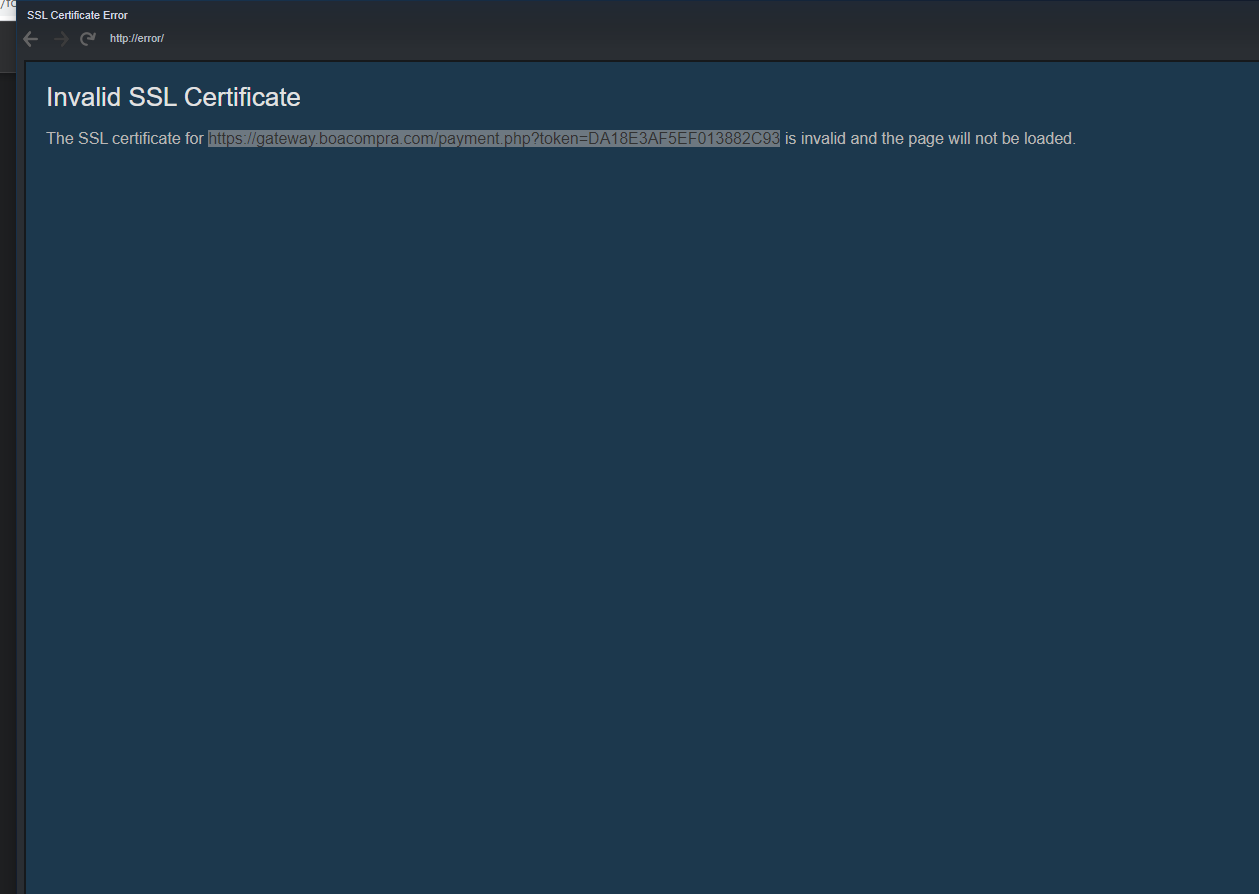Image resolution: width=1259 pixels, height=894 pixels.
Task: Click the SSL Certificate Error window title
Action: pos(77,15)
